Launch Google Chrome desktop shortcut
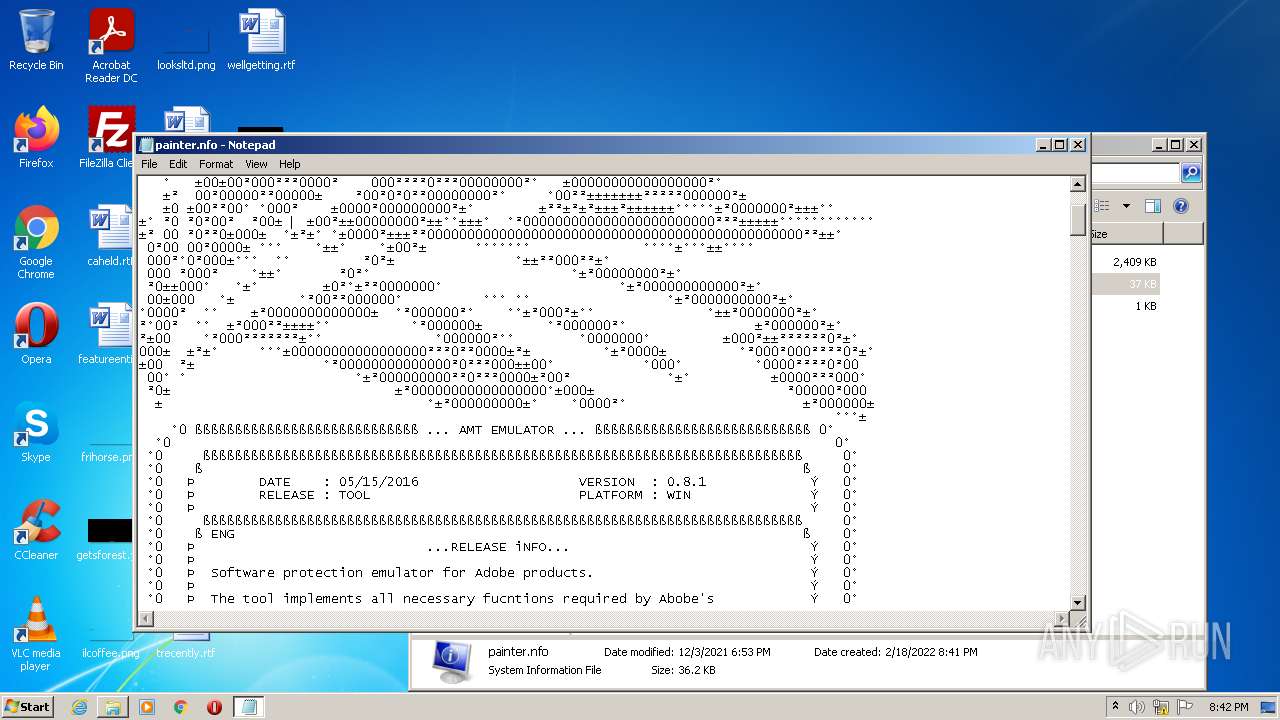The width and height of the screenshot is (1280, 720). (x=36, y=243)
